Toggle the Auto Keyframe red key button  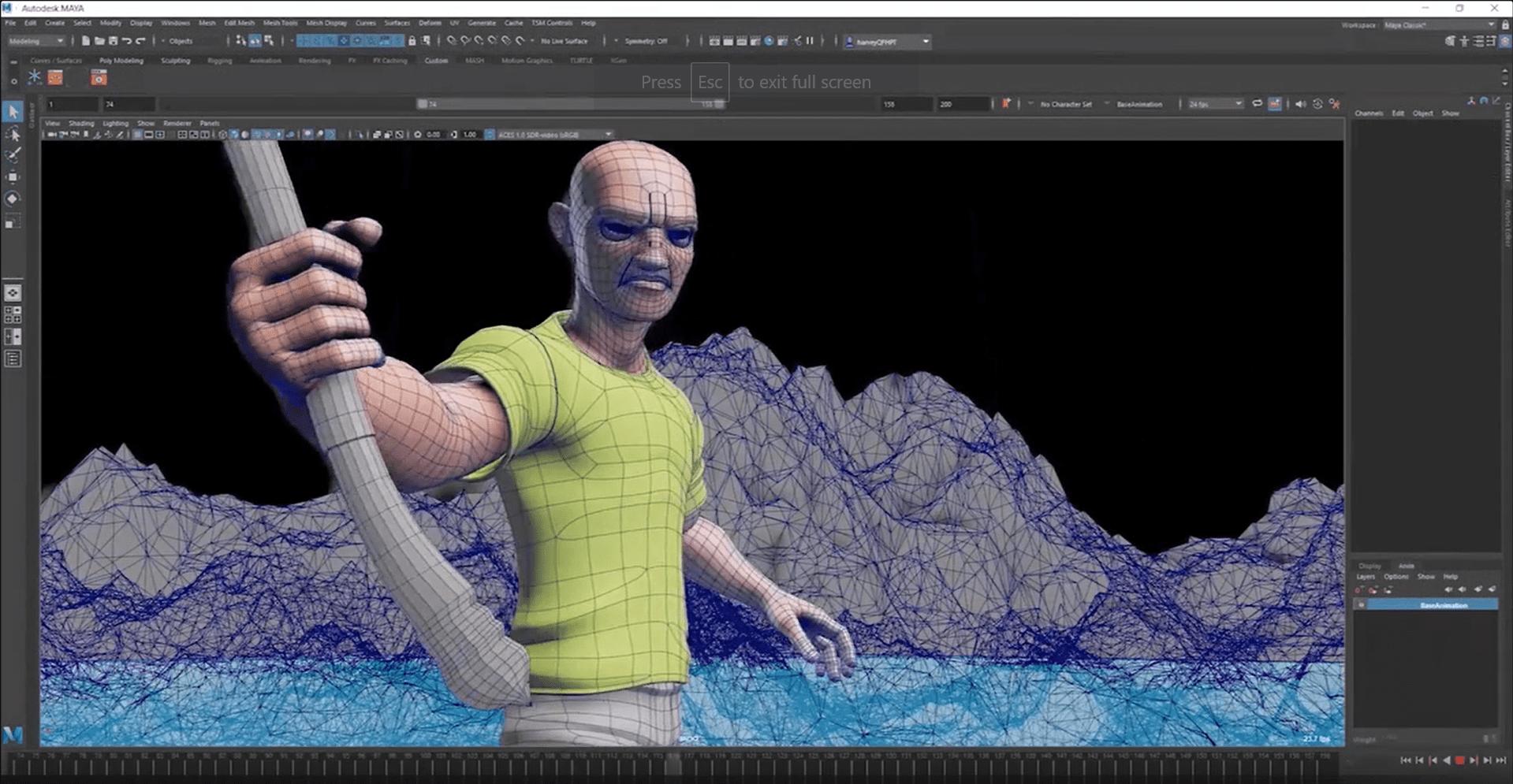click(1005, 103)
